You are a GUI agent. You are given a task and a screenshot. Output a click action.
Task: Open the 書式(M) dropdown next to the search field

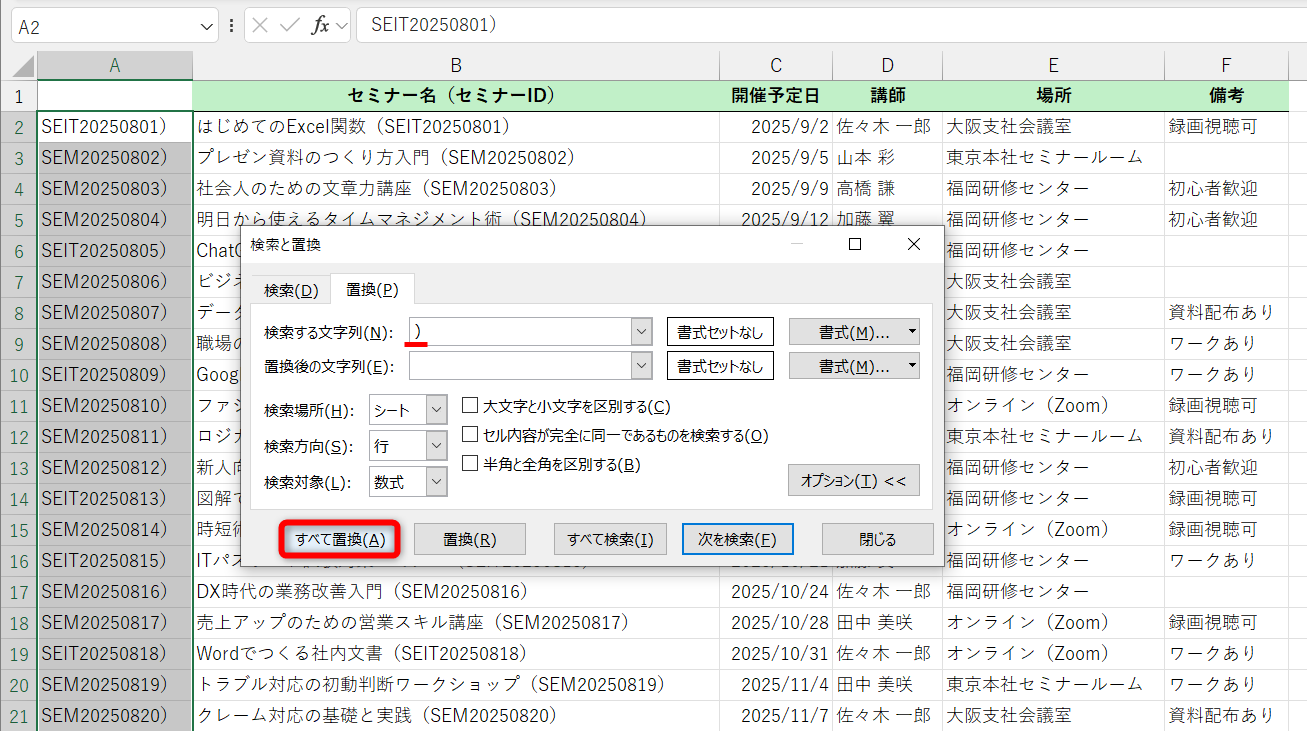click(x=911, y=331)
